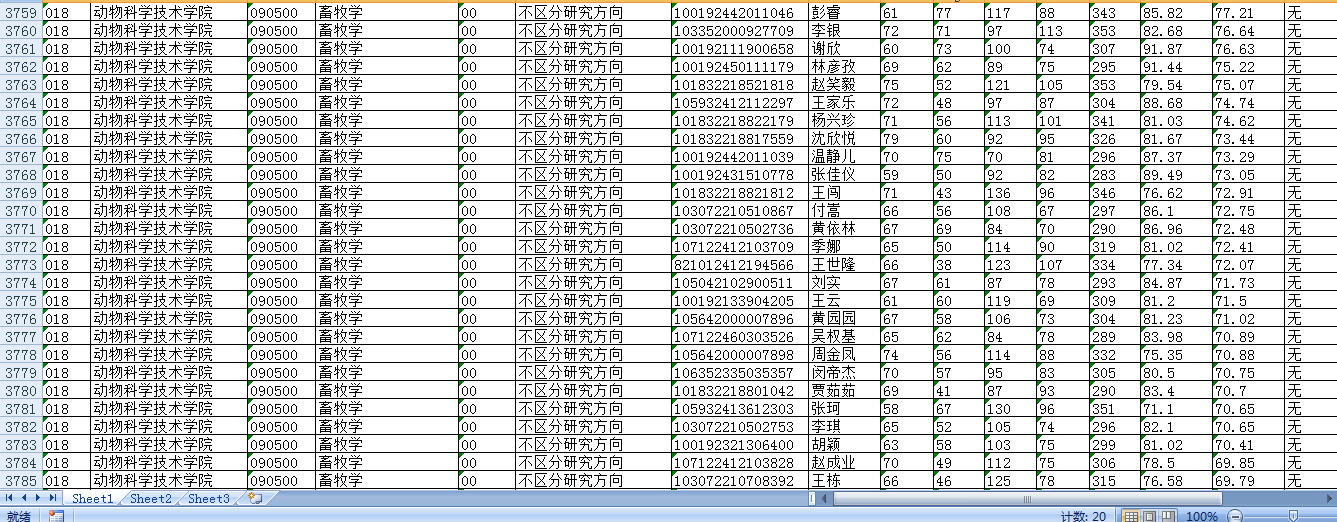Click the name cell 李银
1337x522 pixels.
pos(843,31)
